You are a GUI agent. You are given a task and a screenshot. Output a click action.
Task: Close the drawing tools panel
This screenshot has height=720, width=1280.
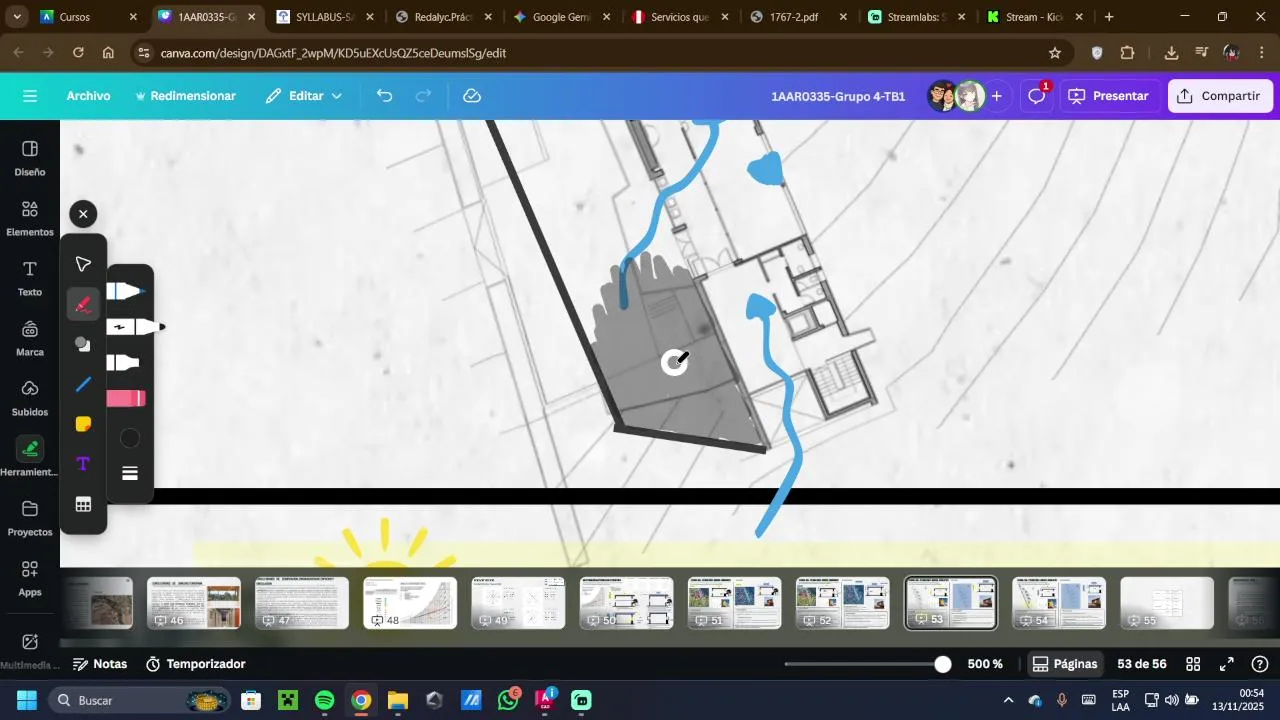pyautogui.click(x=83, y=214)
